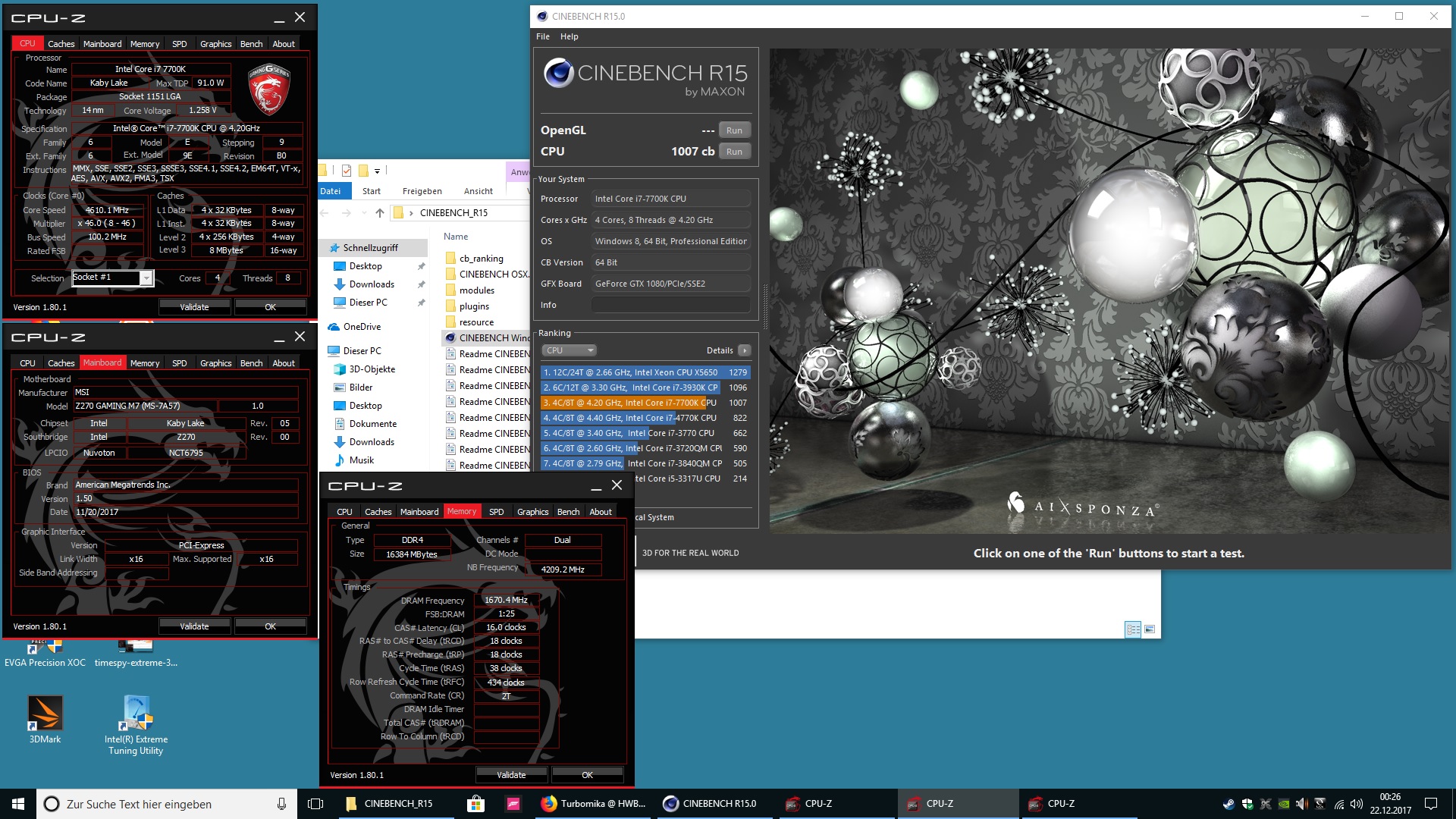Switch to Firefox Turbomika @ HWB taskbar item
The image size is (1456, 819).
pyautogui.click(x=593, y=804)
